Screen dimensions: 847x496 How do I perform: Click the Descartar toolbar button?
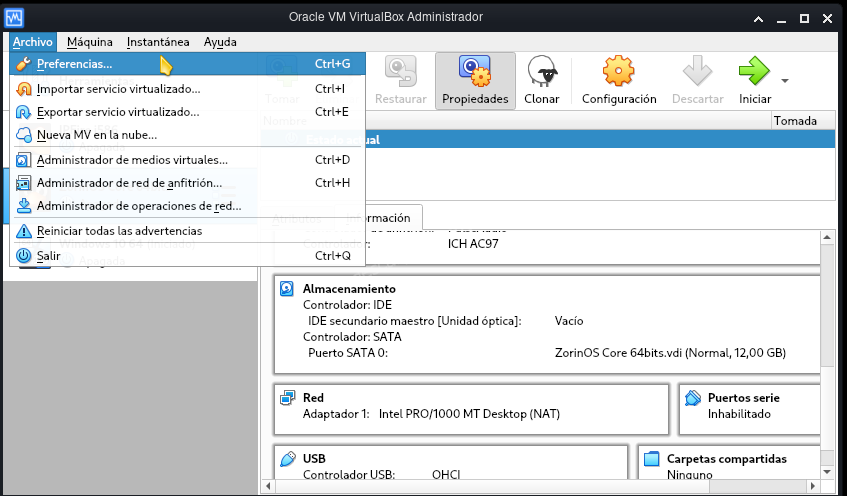coord(697,81)
